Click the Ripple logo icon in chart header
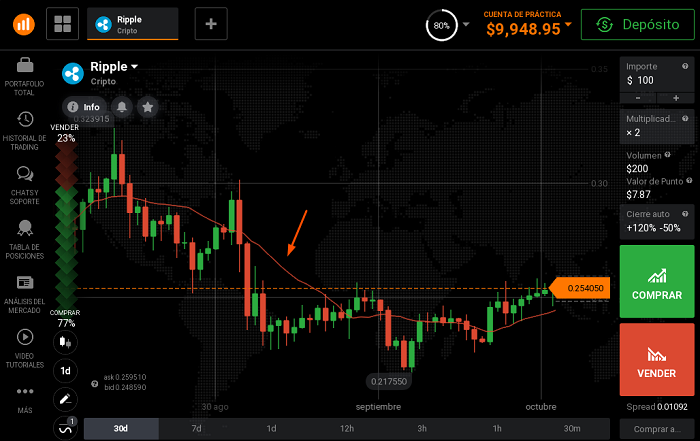Image resolution: width=700 pixels, height=441 pixels. pos(73,74)
